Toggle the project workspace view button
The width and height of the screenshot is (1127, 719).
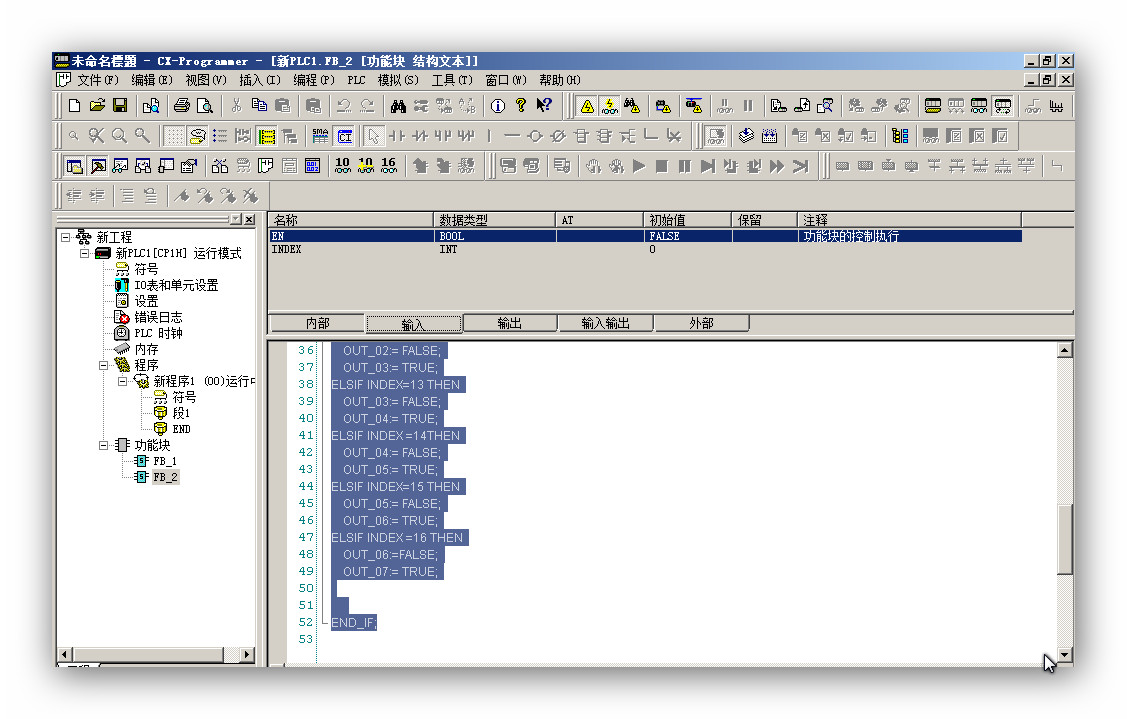tap(75, 166)
